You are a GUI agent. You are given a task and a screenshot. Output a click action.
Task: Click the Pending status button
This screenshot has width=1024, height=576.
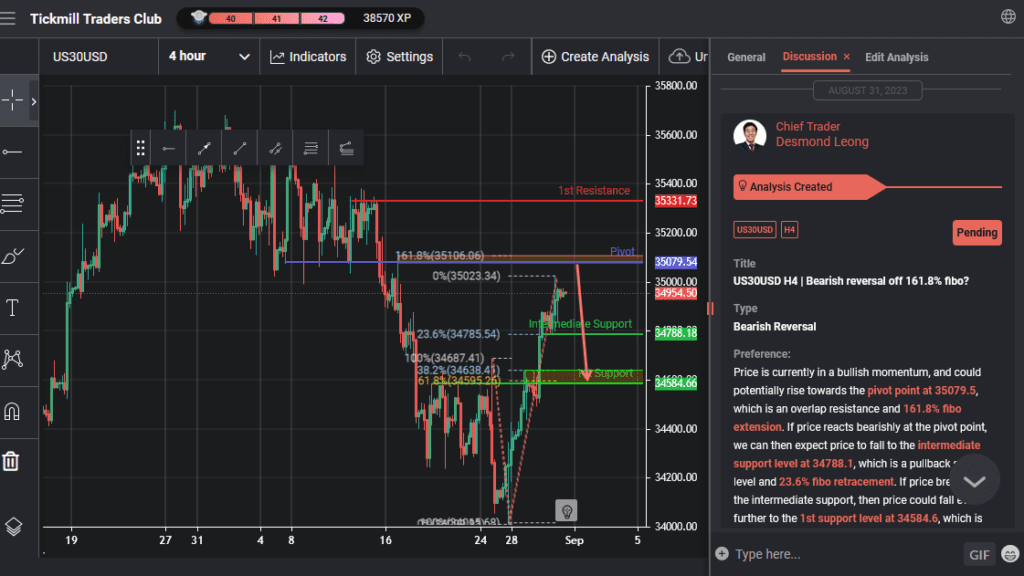point(976,232)
